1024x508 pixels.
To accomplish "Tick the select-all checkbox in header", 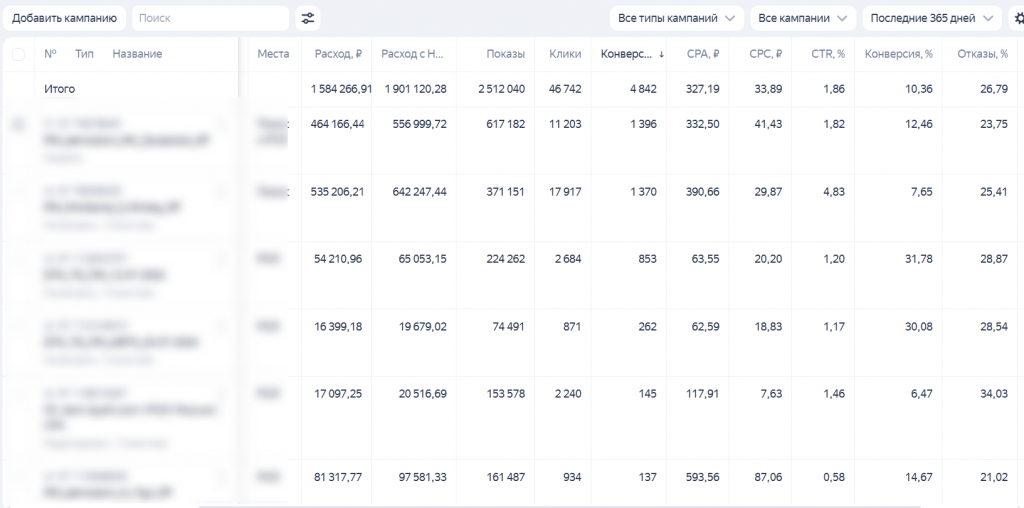I will pyautogui.click(x=18, y=54).
